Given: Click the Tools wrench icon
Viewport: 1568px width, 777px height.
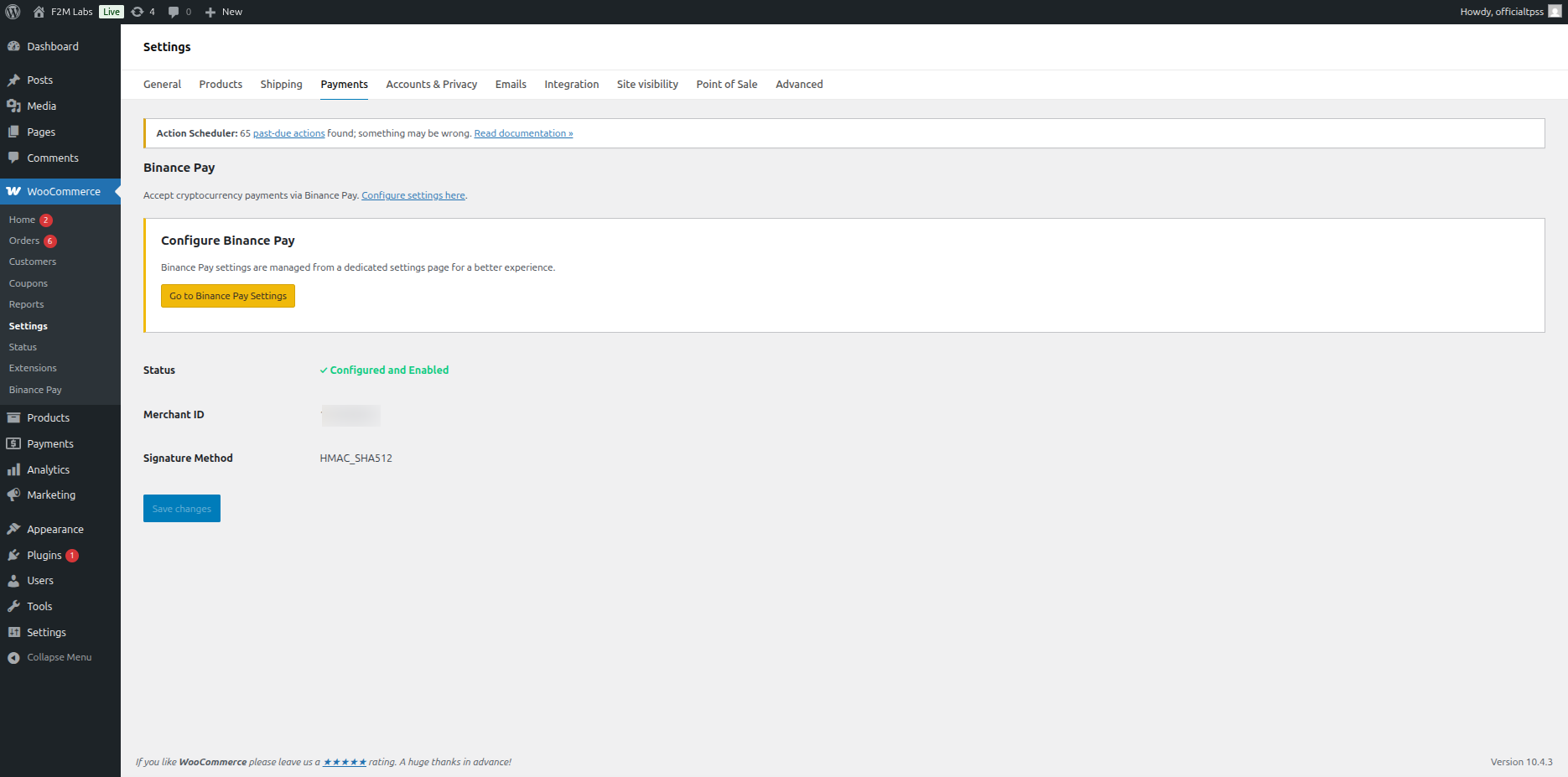Looking at the screenshot, I should [x=13, y=607].
